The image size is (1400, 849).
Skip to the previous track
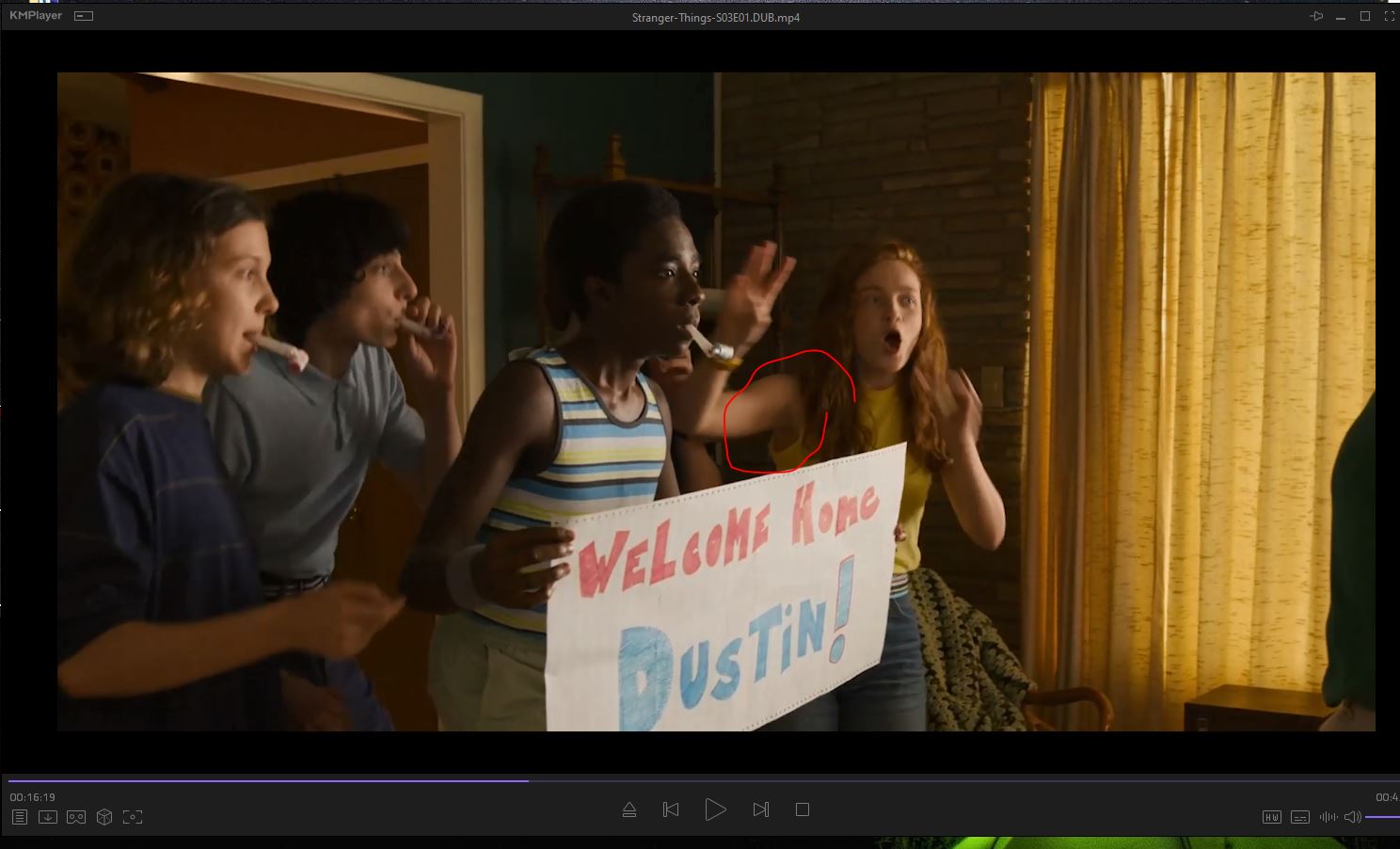coord(671,809)
